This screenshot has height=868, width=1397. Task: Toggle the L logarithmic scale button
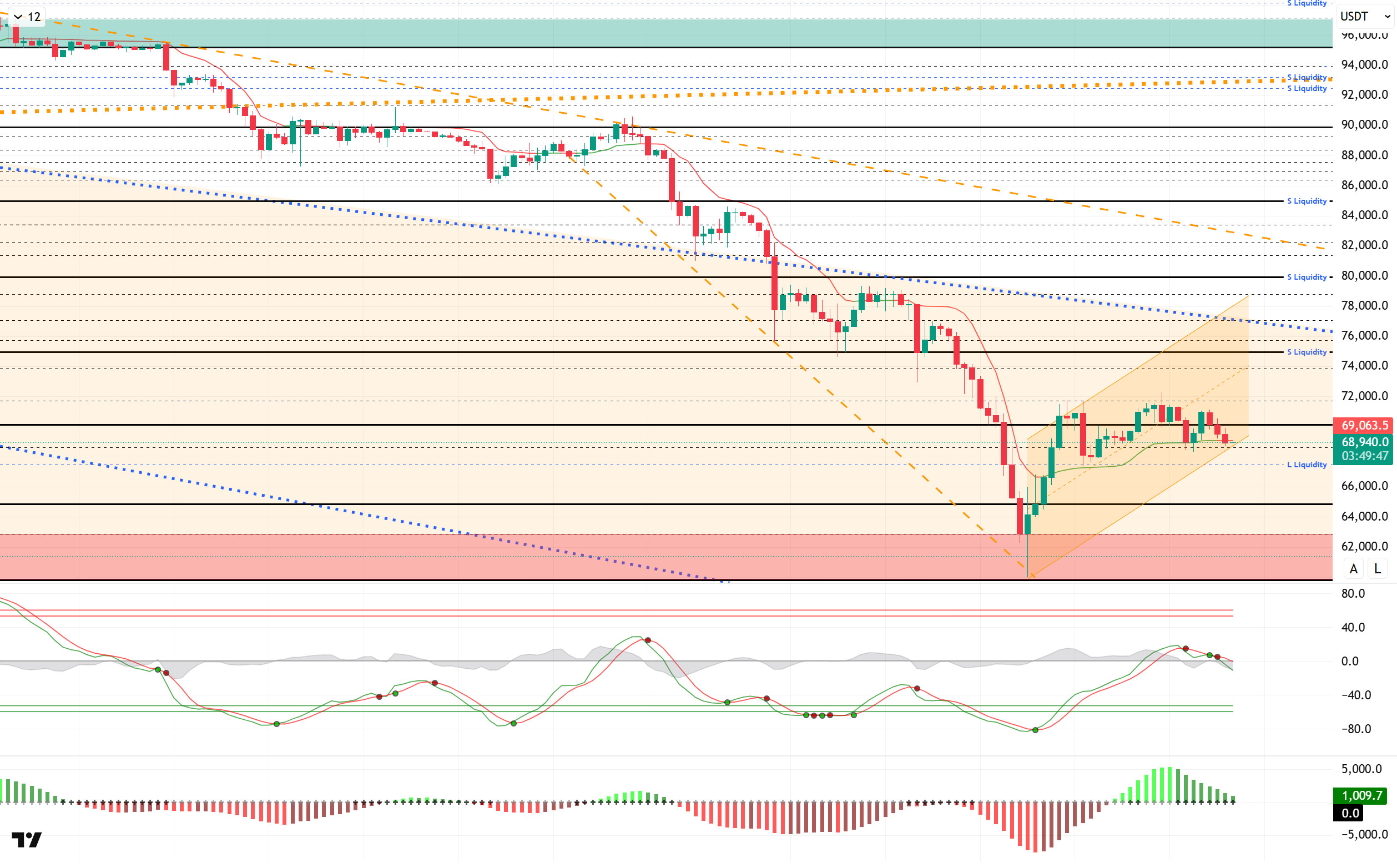click(1377, 569)
